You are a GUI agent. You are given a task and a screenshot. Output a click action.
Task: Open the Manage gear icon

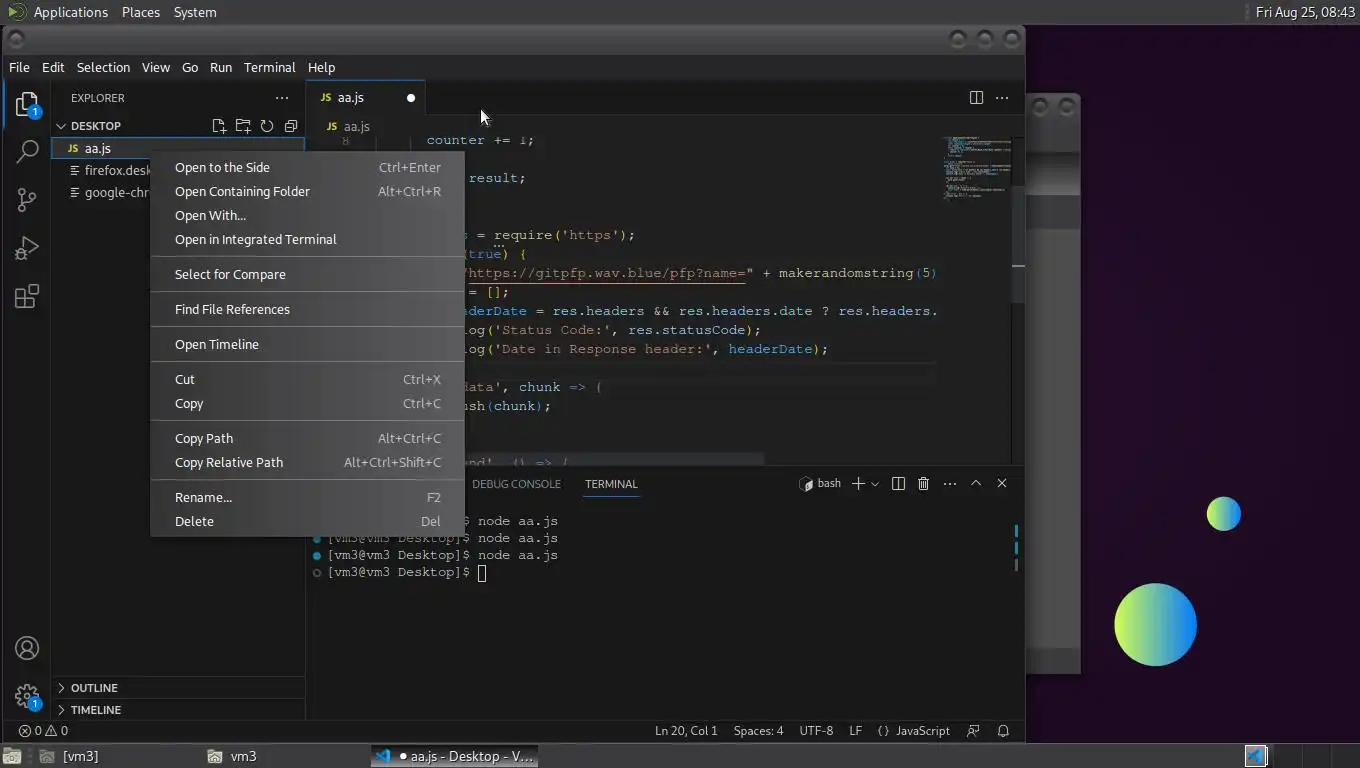(27, 696)
